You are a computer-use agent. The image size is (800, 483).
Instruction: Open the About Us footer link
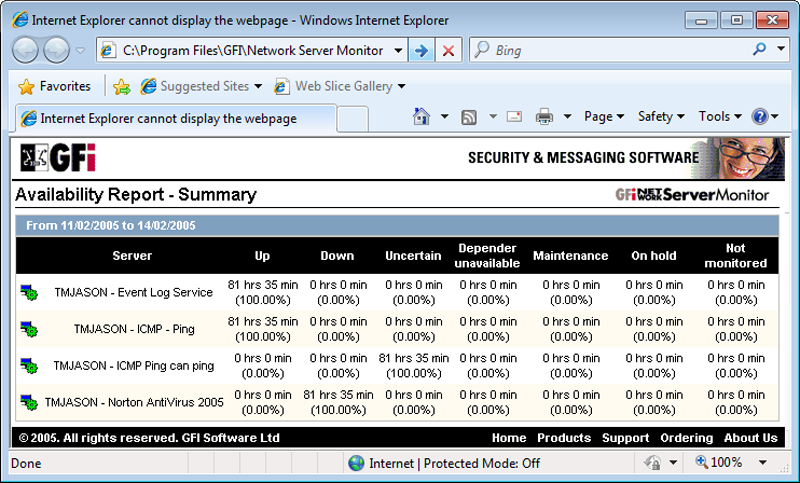click(751, 438)
